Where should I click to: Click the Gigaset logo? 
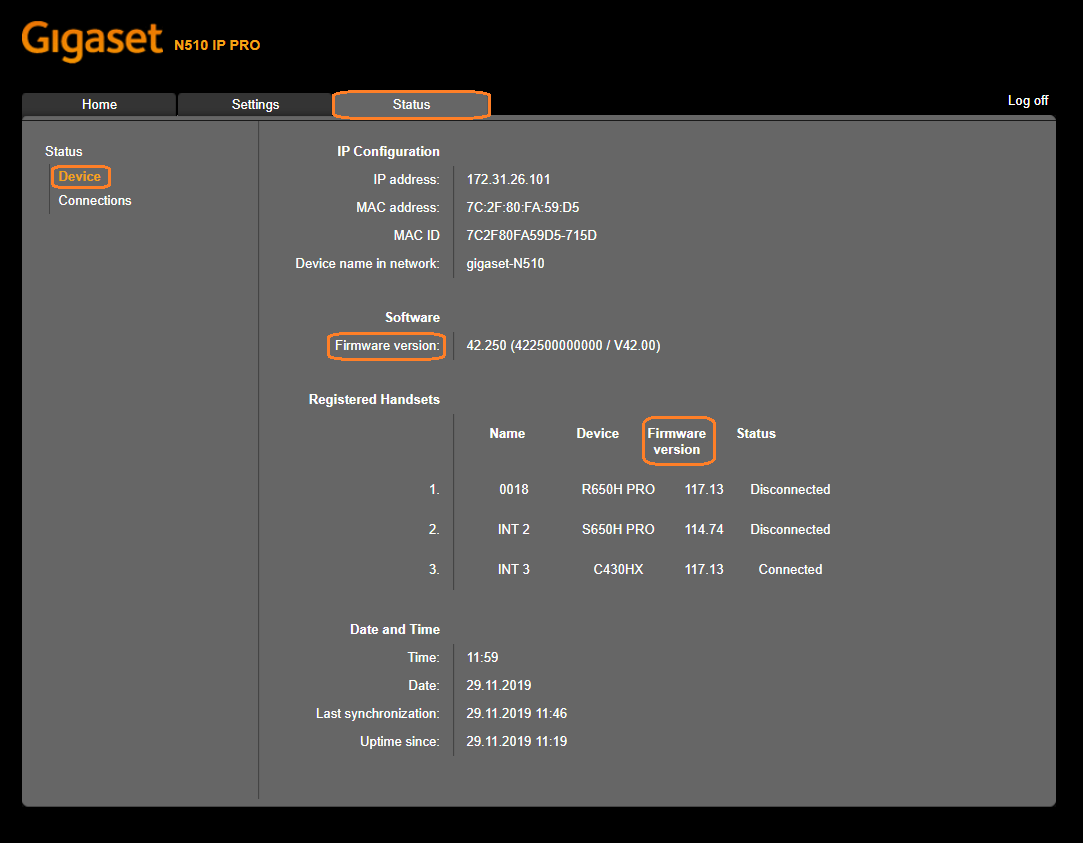coord(91,40)
